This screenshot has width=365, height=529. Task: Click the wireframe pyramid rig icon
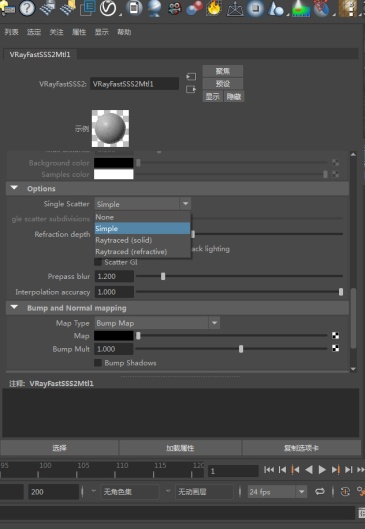click(235, 9)
